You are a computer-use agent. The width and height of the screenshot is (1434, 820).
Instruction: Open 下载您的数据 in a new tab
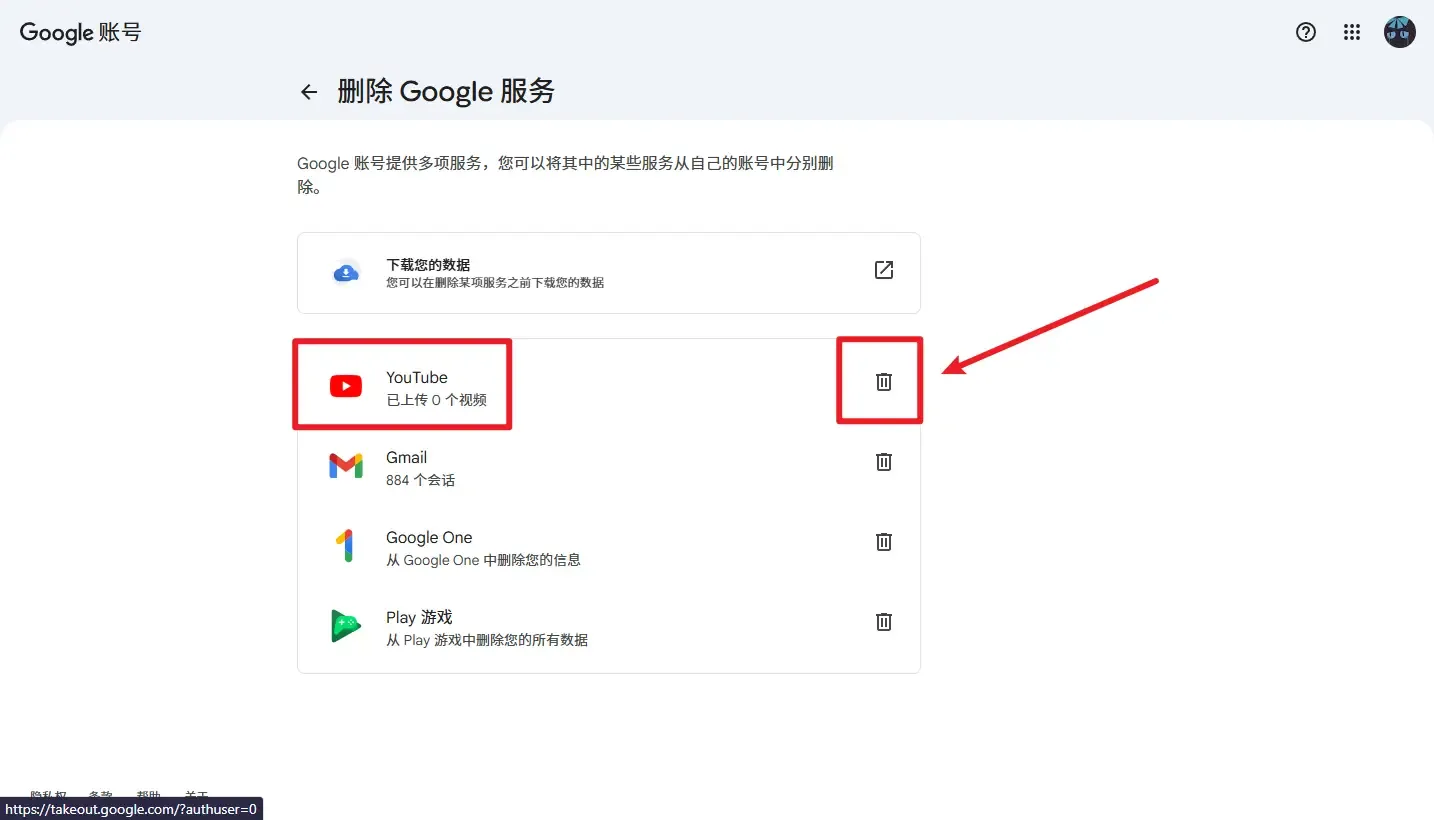883,269
